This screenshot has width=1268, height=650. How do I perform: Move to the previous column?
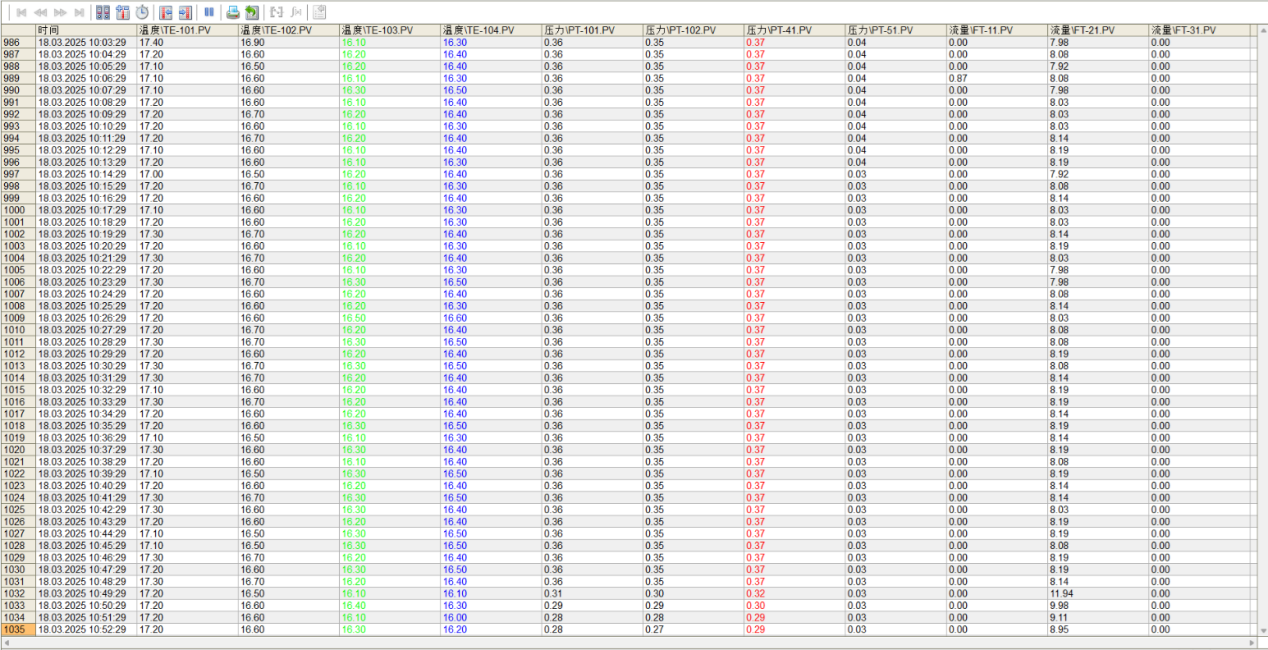coord(166,13)
